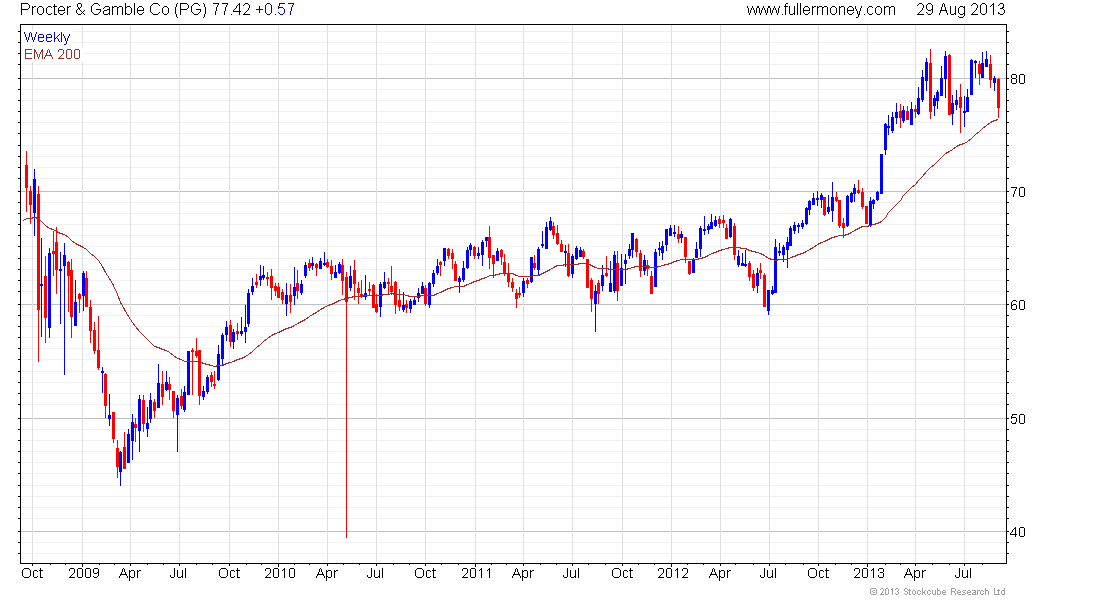This screenshot has height=600, width=1100.
Task: Click the 50 price axis label
Action: point(1017,419)
